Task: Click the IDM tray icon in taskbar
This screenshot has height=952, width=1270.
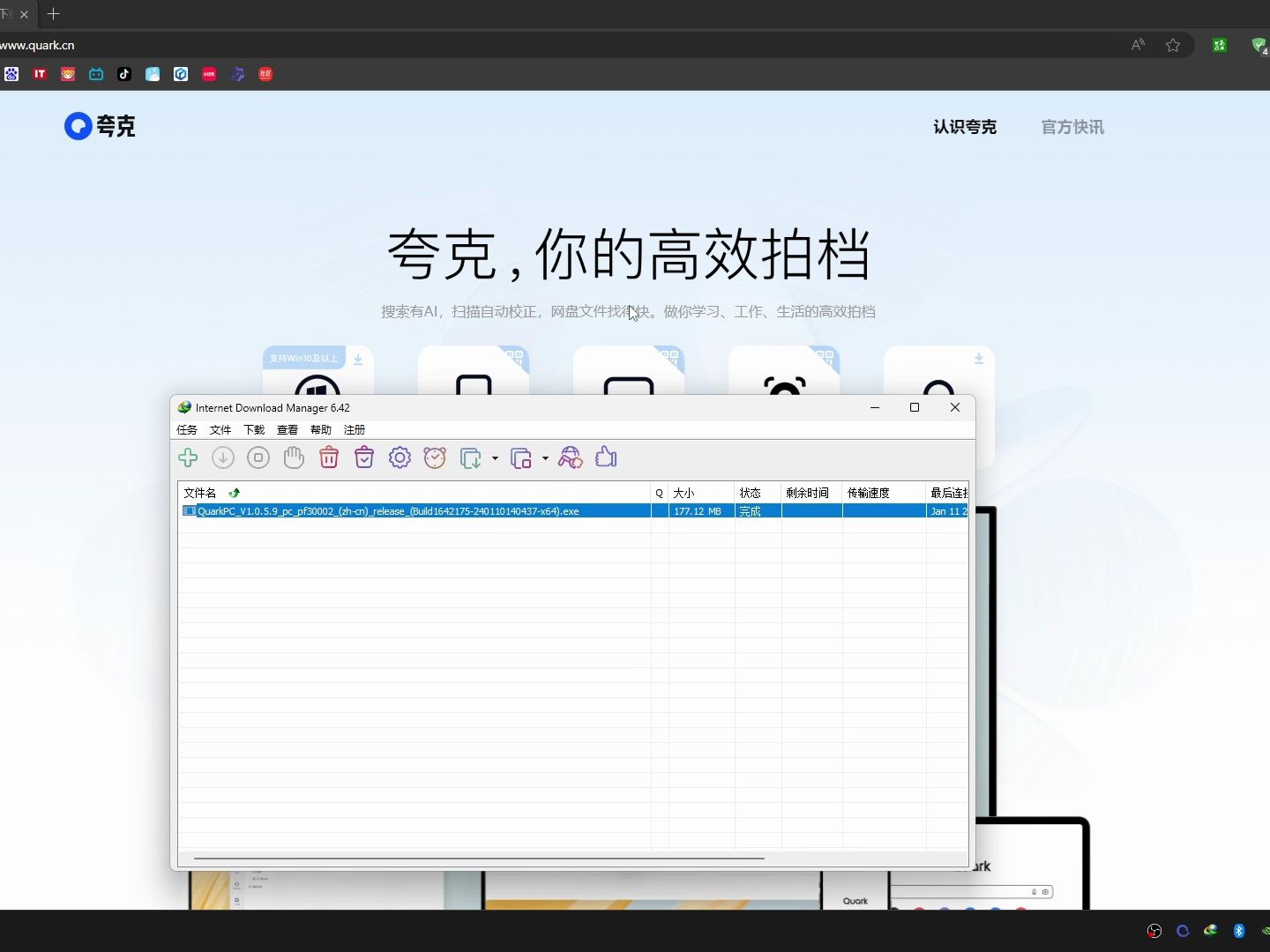Action: [1211, 930]
